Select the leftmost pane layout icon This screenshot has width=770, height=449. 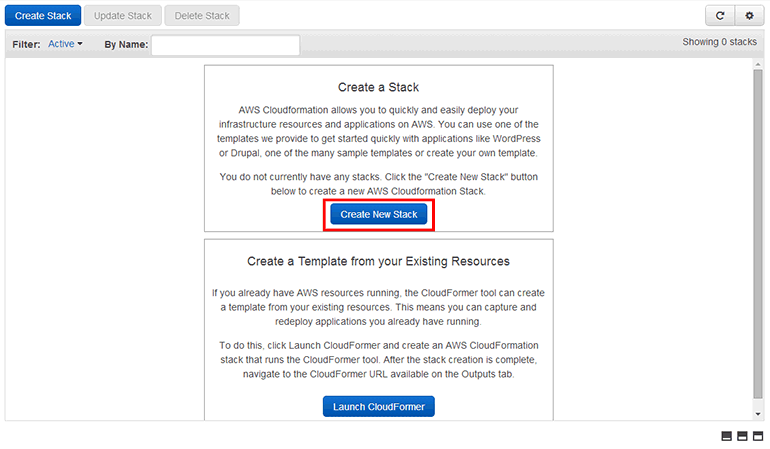point(725,437)
